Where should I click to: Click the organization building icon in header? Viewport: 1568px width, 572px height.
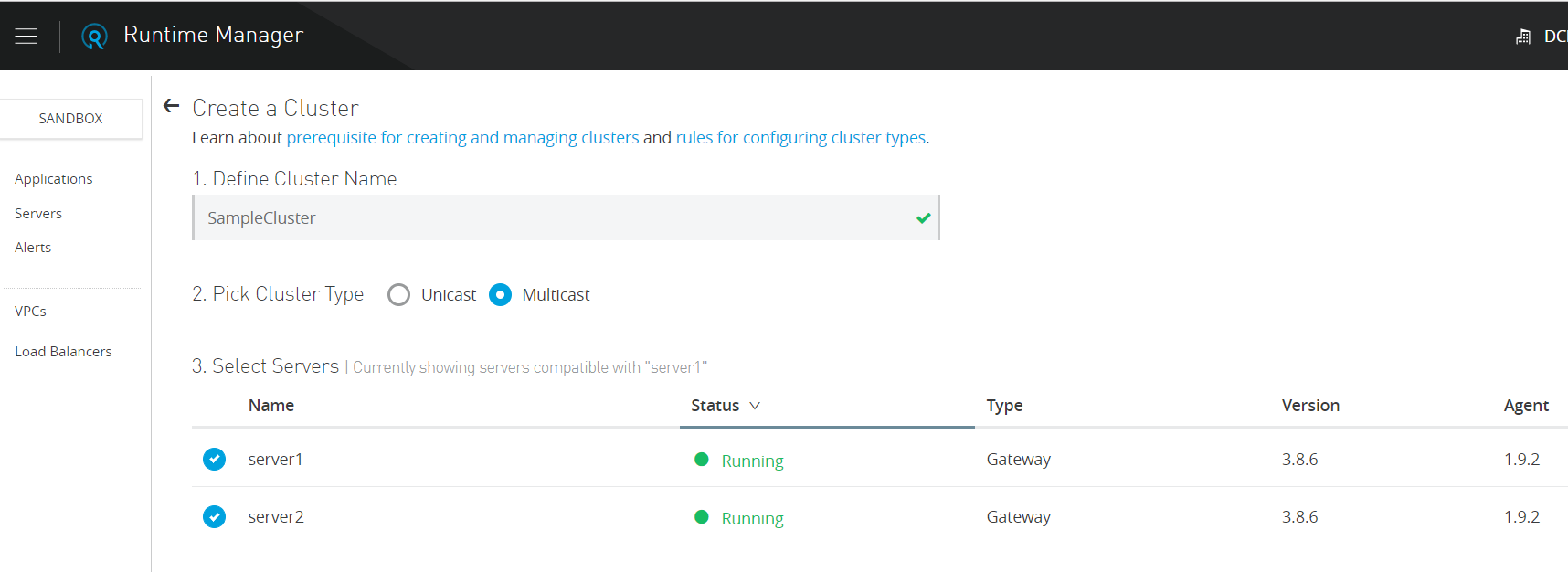click(1523, 37)
